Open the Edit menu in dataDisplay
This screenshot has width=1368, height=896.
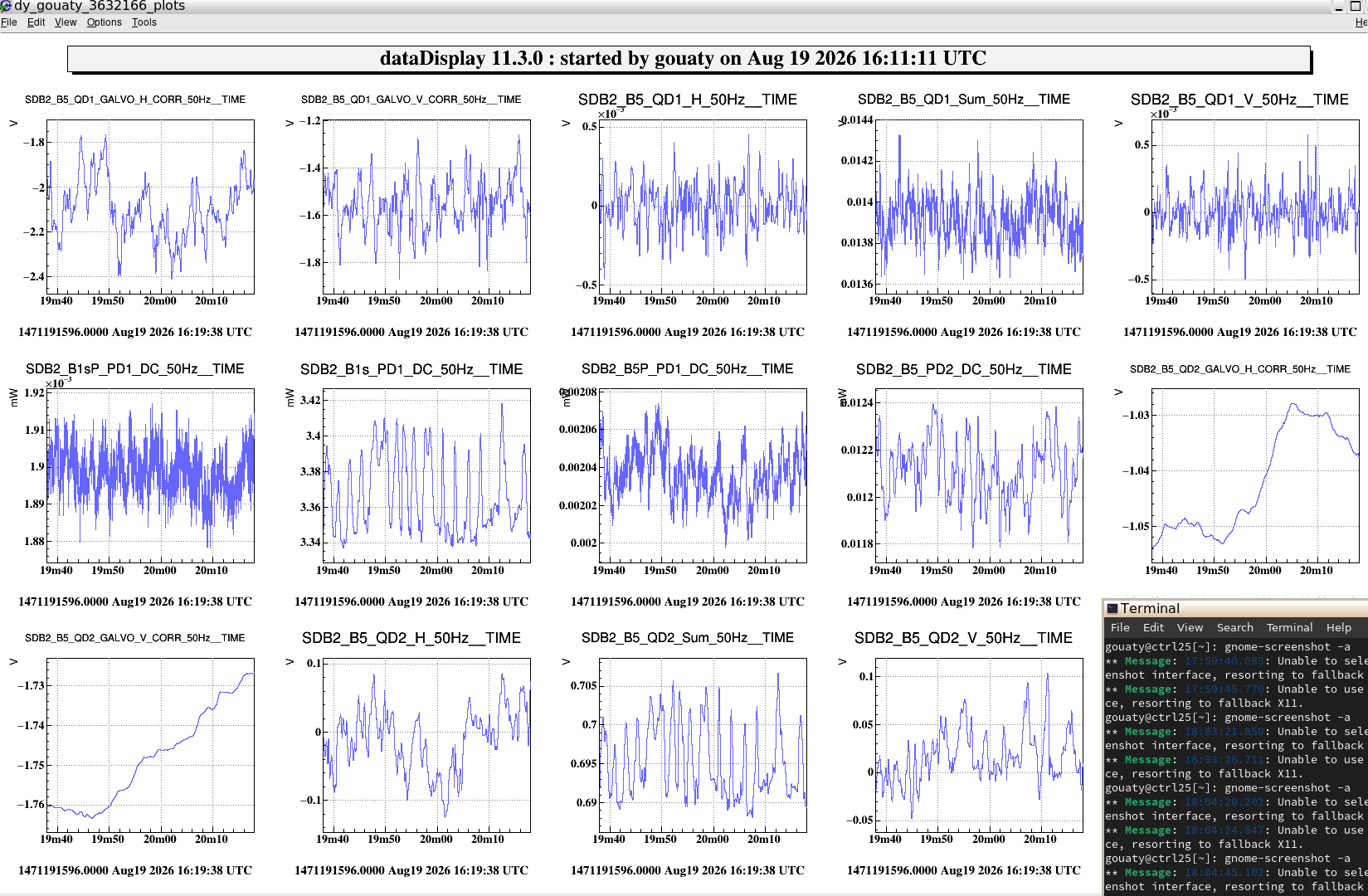coord(36,22)
